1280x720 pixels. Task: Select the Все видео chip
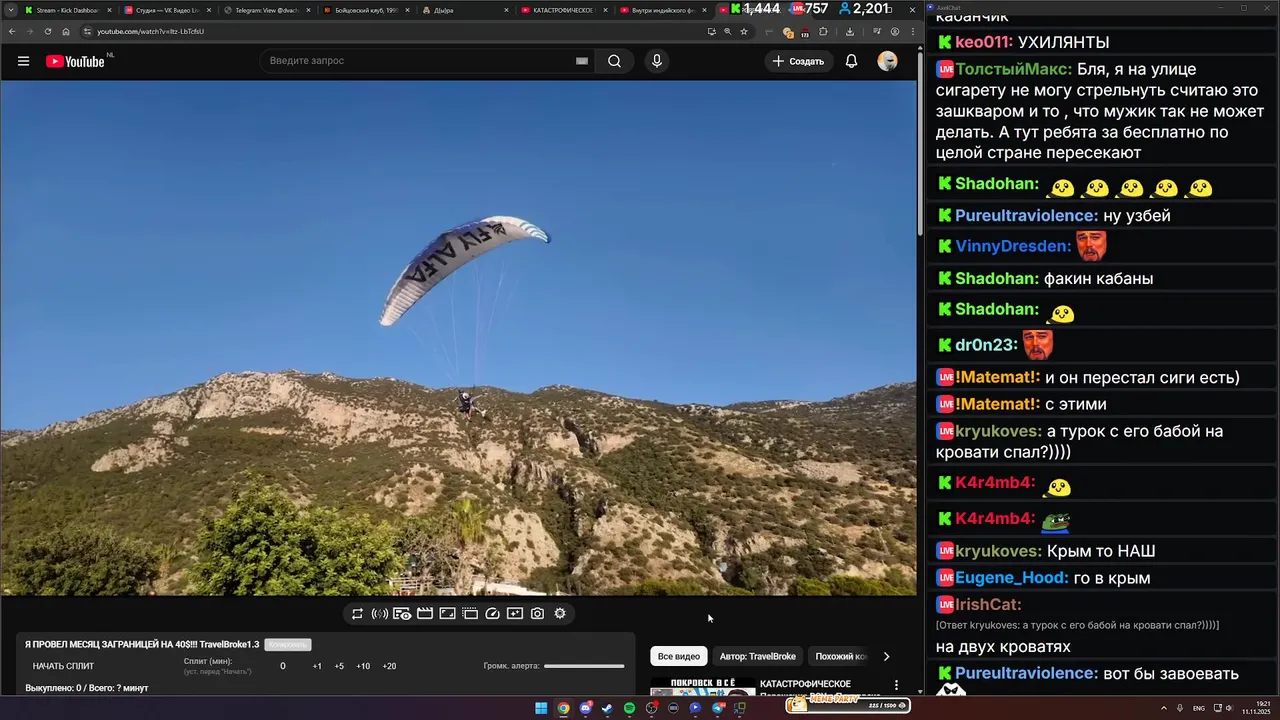[679, 656]
